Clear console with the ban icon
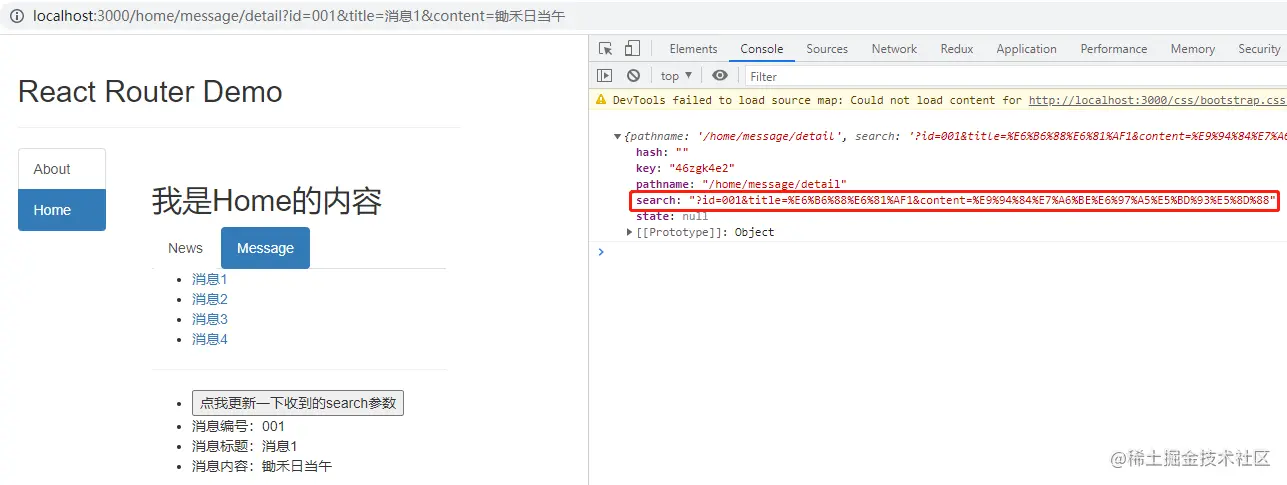1287x485 pixels. pos(633,75)
